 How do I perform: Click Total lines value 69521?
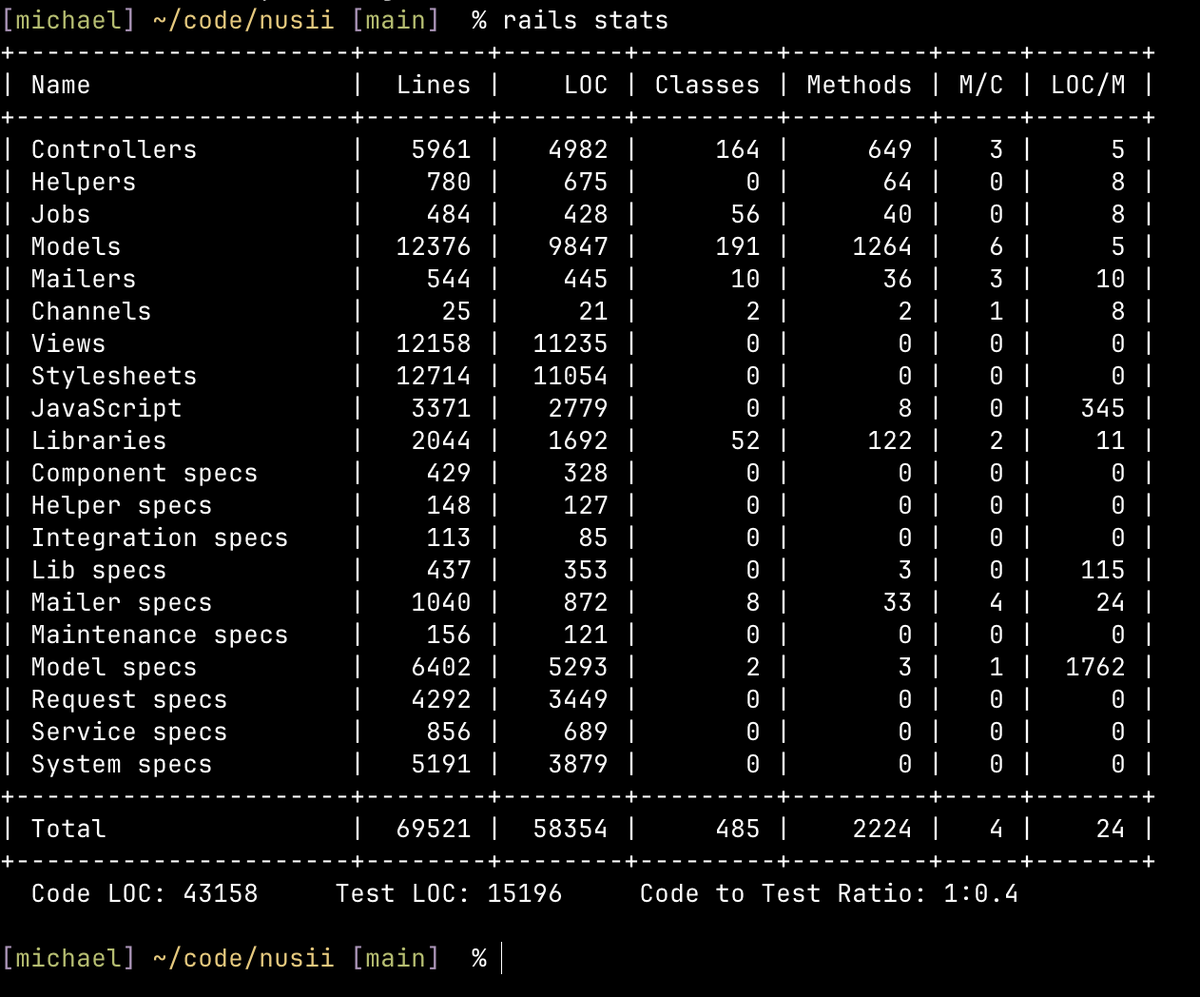pos(433,829)
